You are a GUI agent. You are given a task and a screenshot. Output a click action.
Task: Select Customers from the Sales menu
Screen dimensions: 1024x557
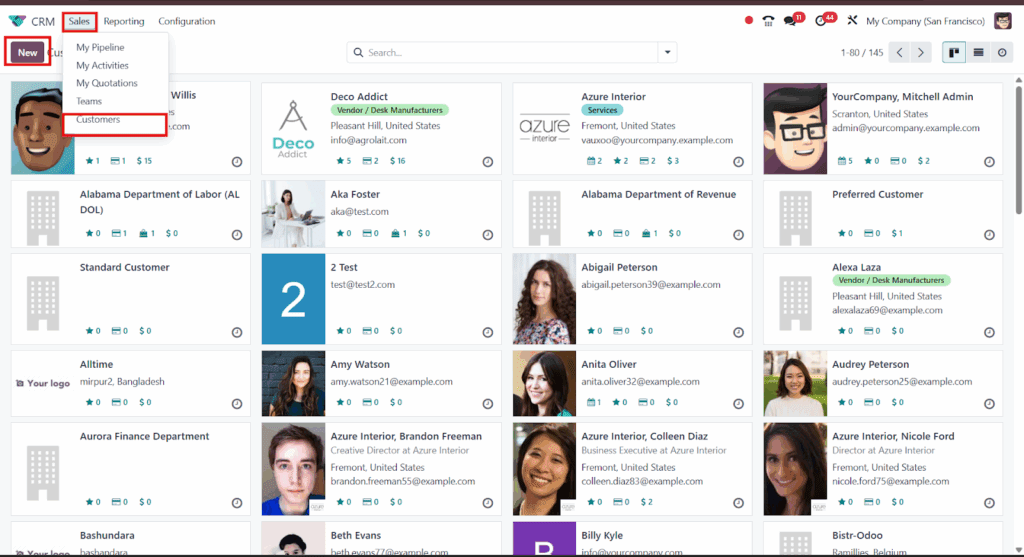98,120
